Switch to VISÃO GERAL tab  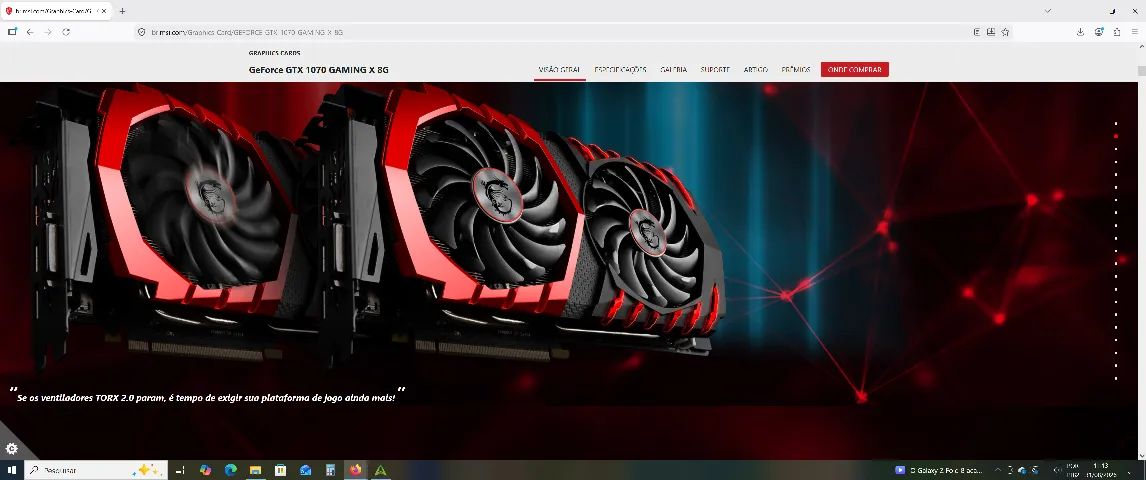[x=559, y=70]
